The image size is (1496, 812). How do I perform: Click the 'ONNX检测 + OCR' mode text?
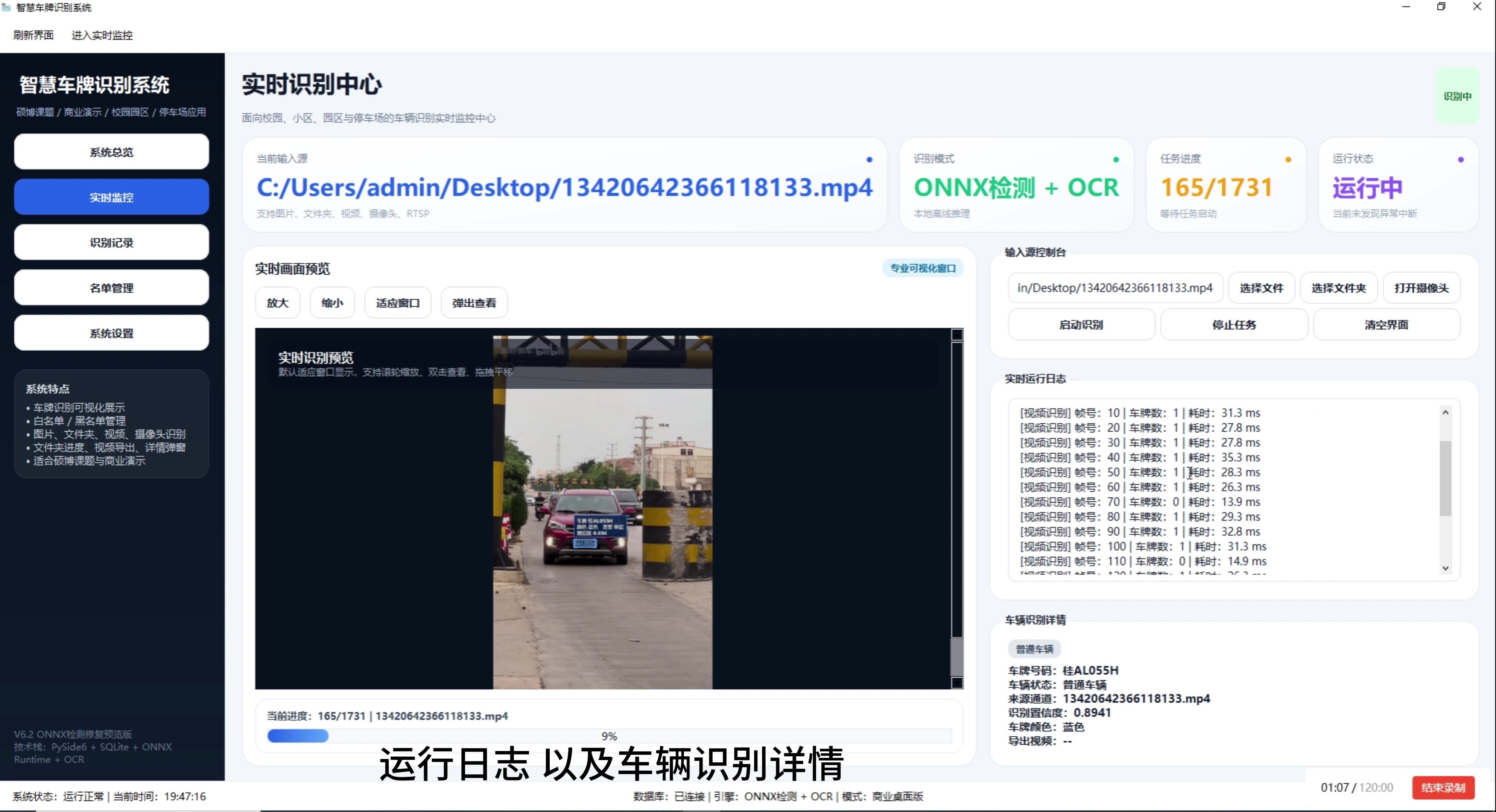point(1016,188)
